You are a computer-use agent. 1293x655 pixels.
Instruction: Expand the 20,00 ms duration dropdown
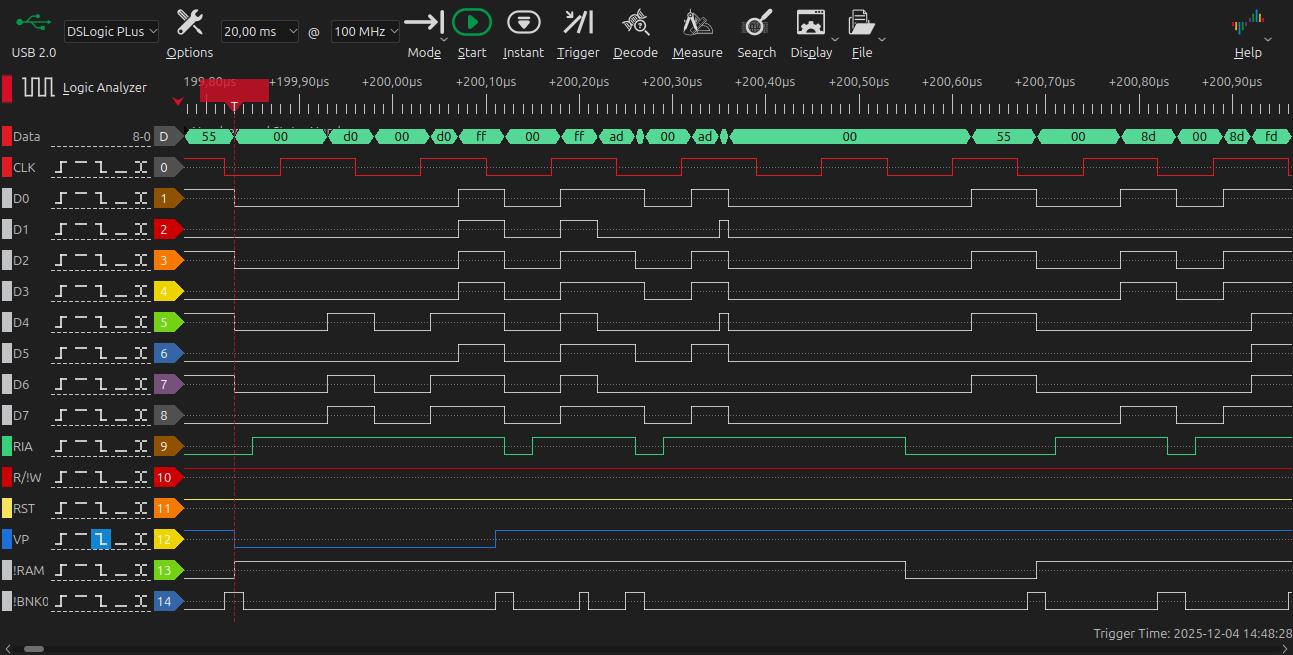coord(259,32)
